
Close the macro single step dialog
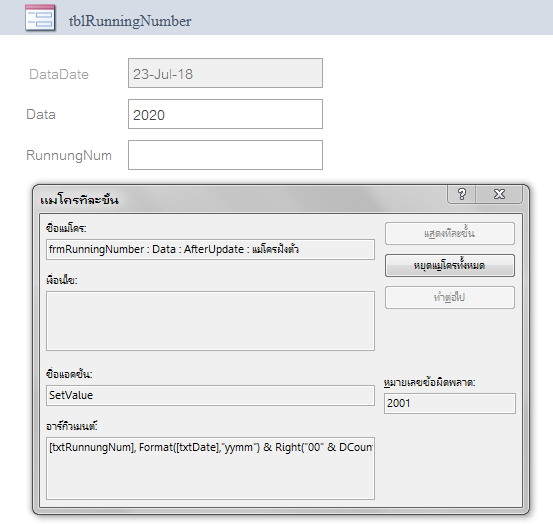coord(499,194)
